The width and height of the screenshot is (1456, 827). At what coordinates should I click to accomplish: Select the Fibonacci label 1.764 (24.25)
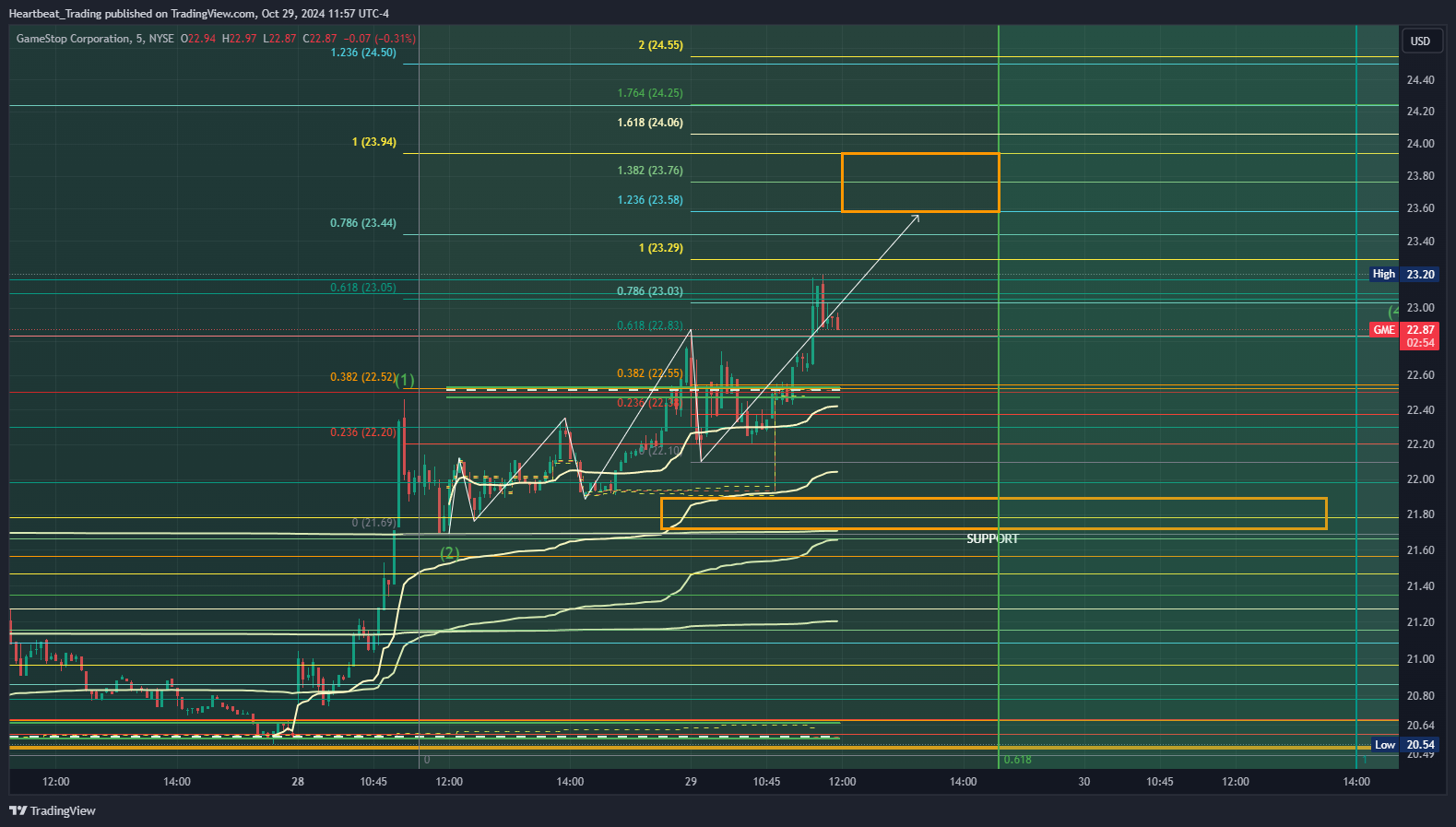tap(650, 93)
